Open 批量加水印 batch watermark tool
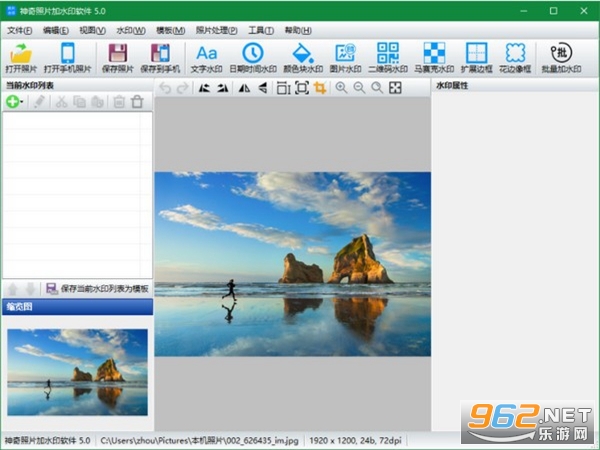 (561, 58)
